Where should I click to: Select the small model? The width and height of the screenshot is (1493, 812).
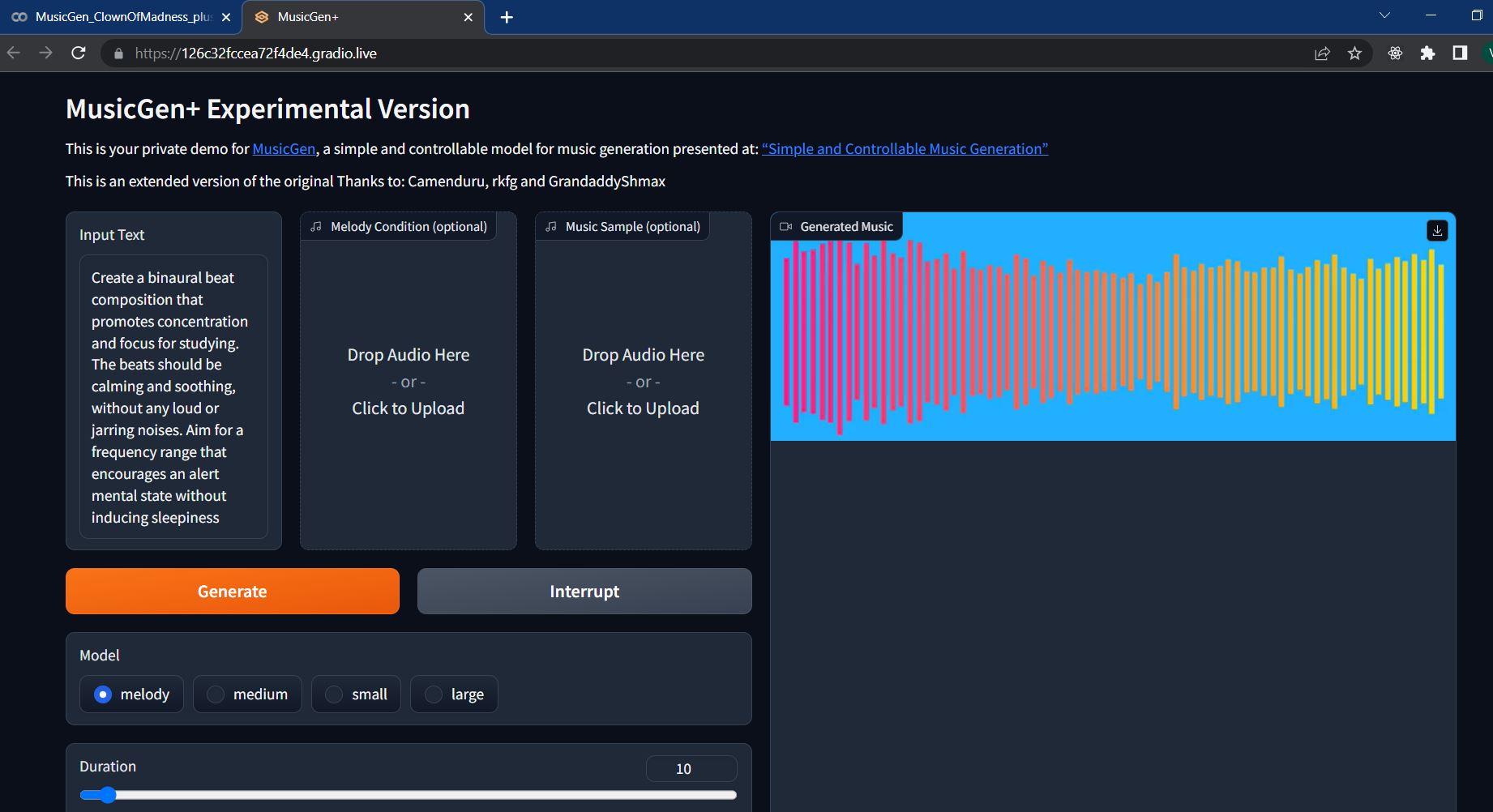coord(356,694)
